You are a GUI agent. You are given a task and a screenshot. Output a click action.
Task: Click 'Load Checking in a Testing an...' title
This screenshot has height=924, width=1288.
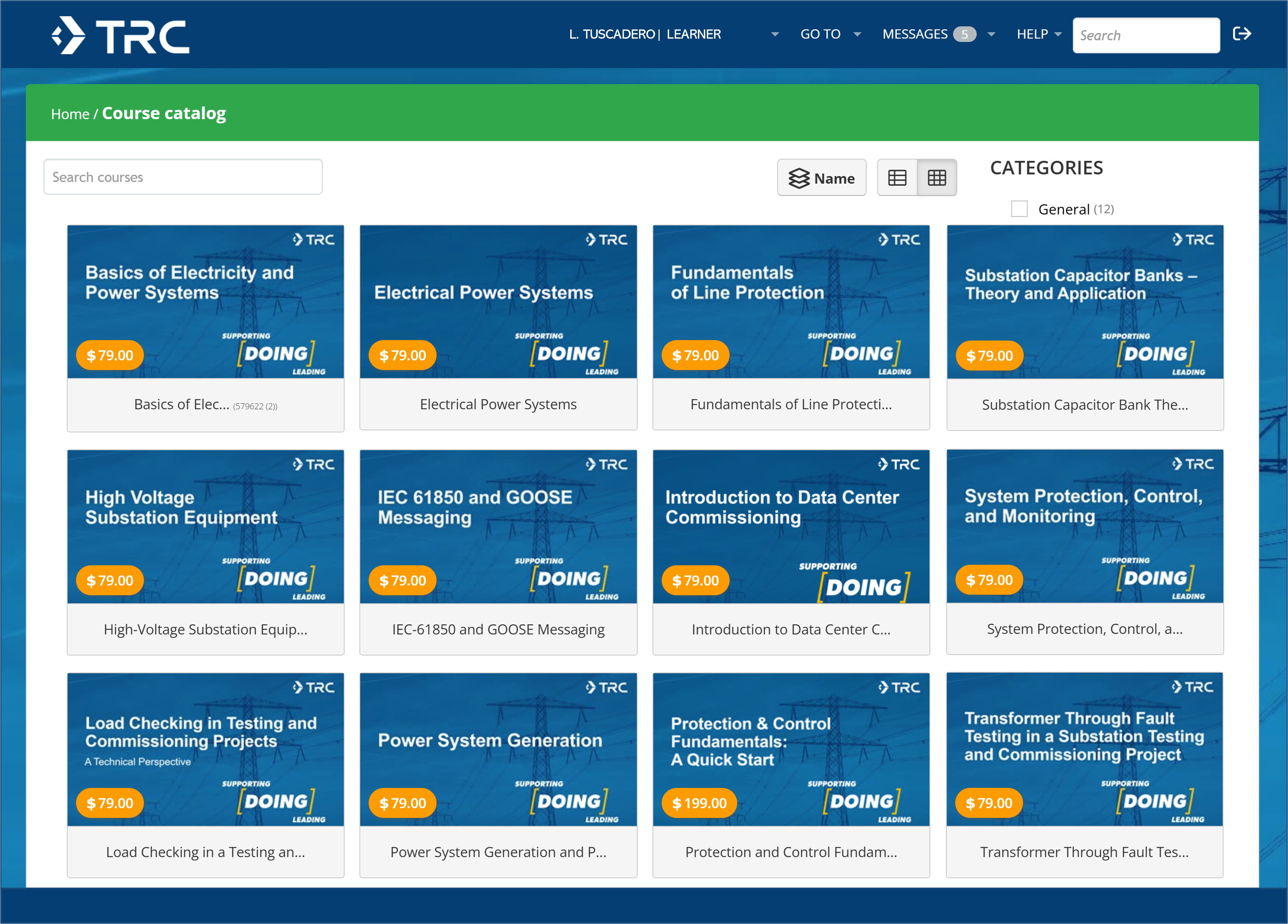point(206,852)
